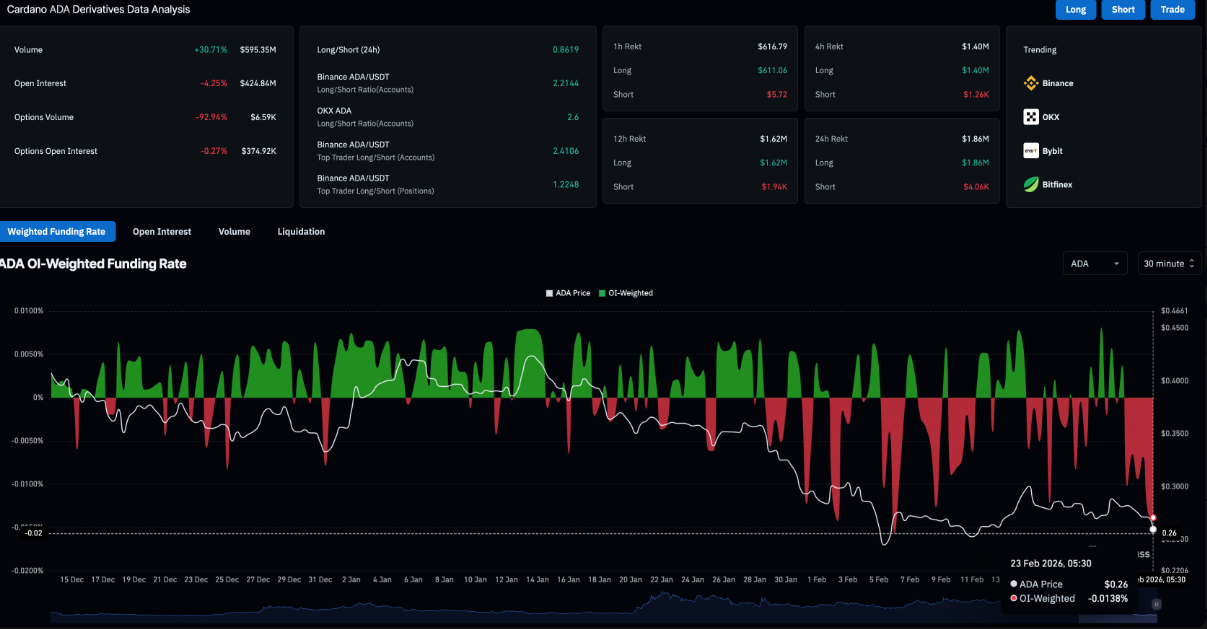
Task: Open the ADA coin selector dropdown
Action: [1094, 263]
